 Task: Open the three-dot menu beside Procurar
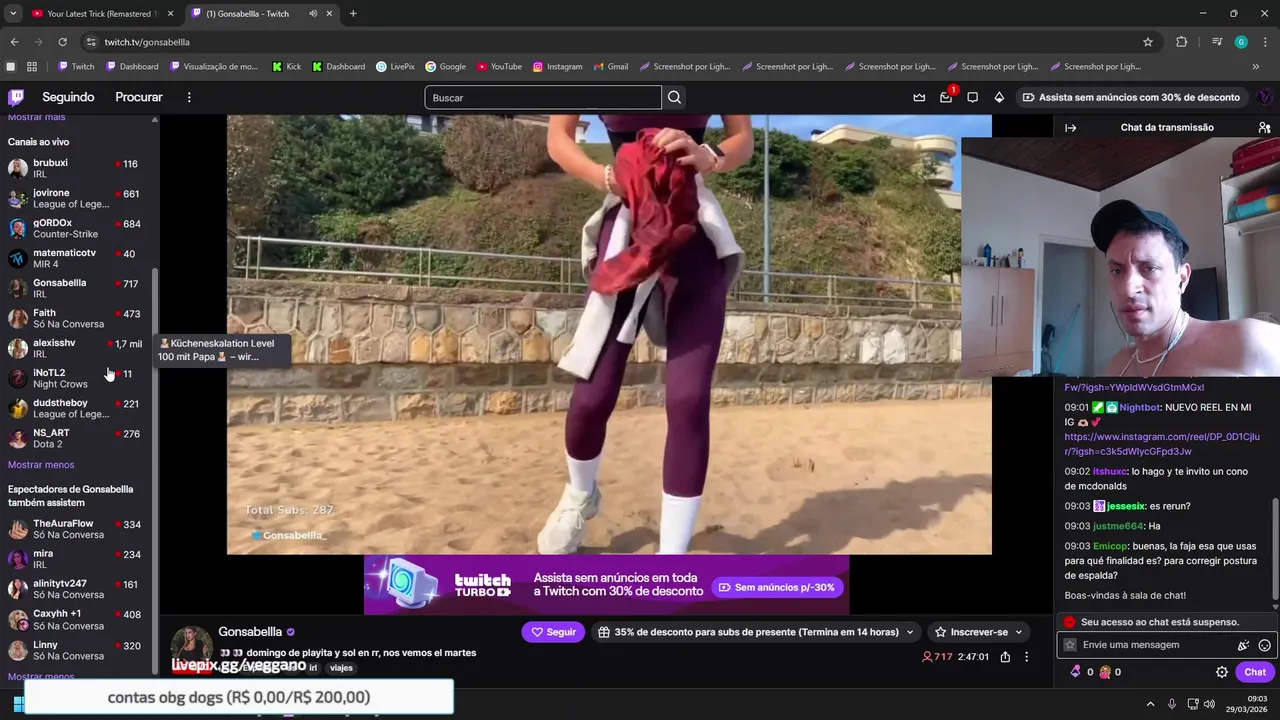pos(189,97)
